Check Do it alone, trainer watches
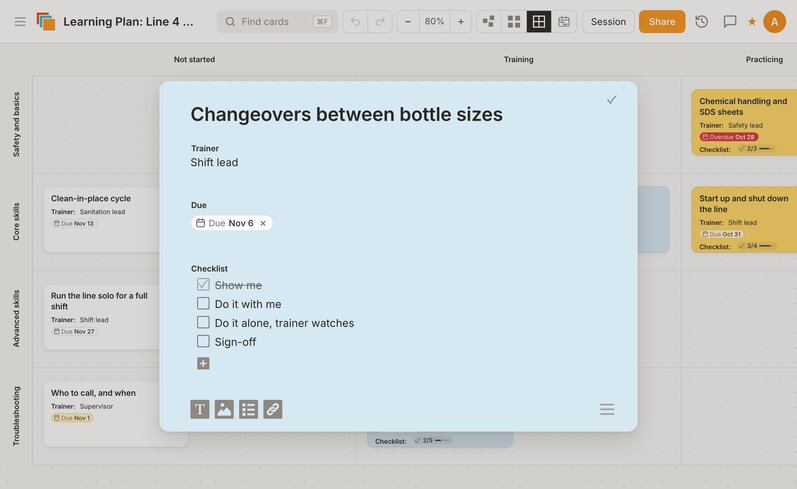Viewport: 797px width, 489px height. (203, 322)
